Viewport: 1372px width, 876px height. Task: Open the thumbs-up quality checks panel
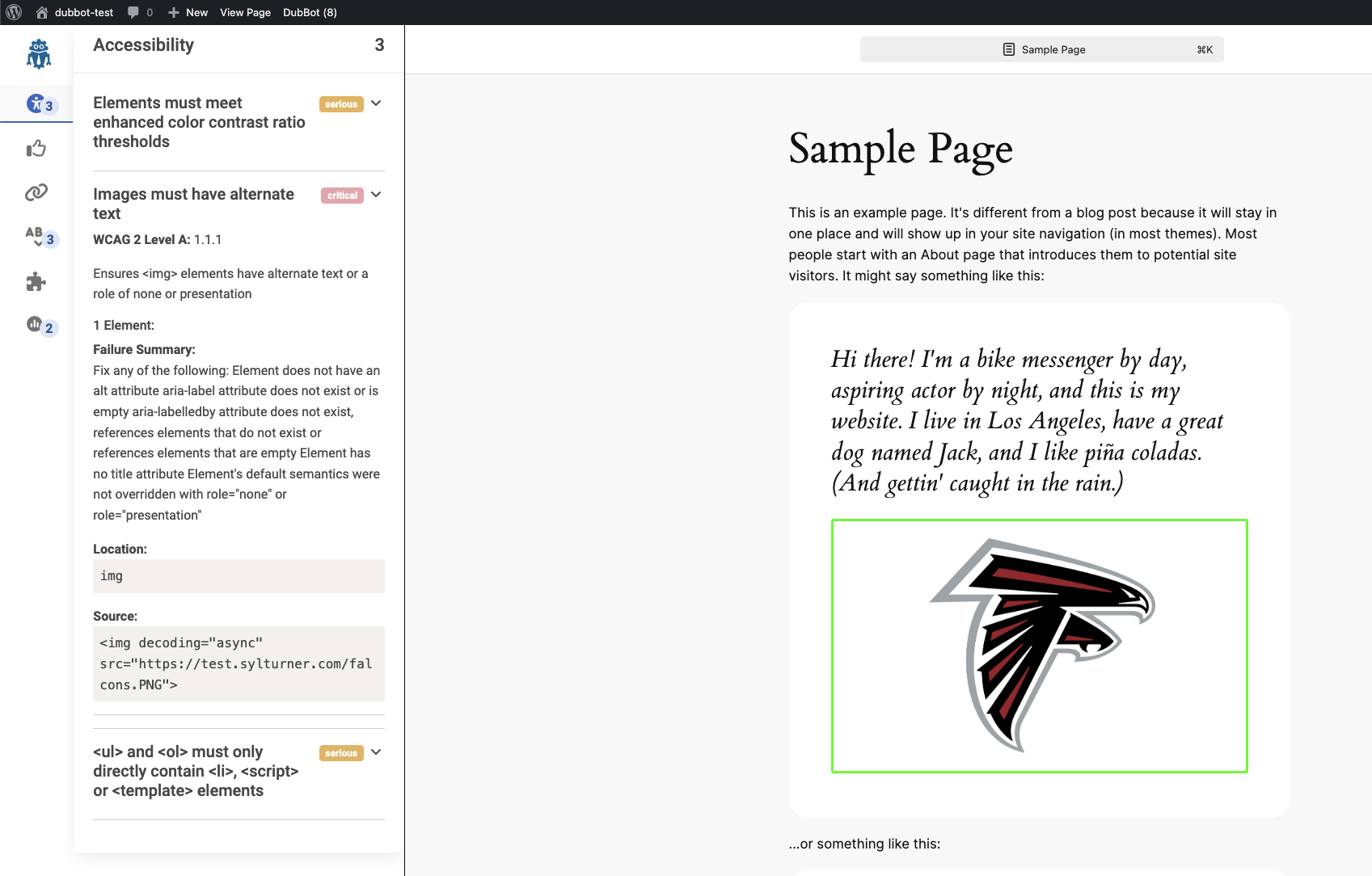(36, 149)
